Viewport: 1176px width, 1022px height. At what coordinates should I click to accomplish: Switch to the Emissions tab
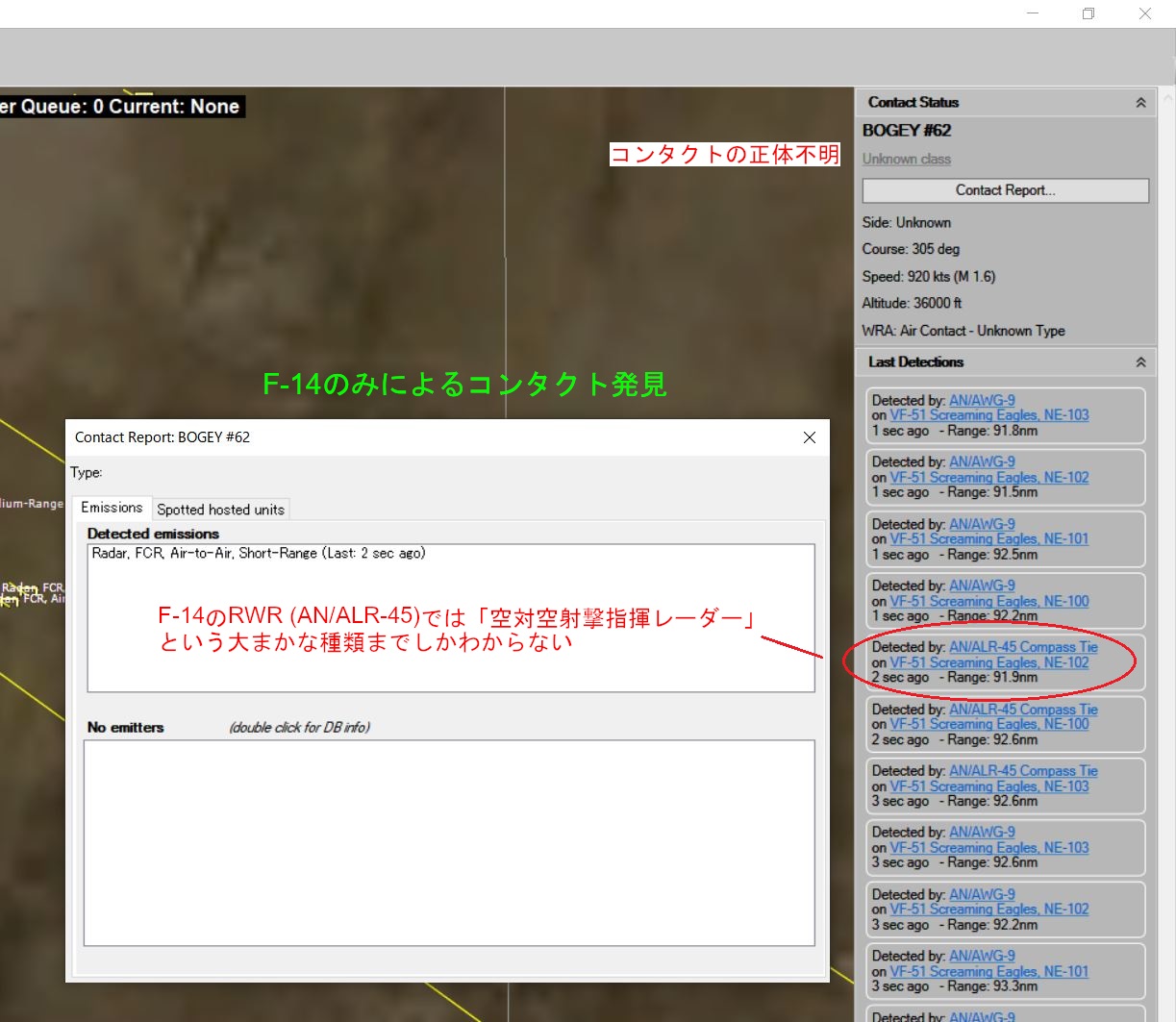pyautogui.click(x=112, y=508)
